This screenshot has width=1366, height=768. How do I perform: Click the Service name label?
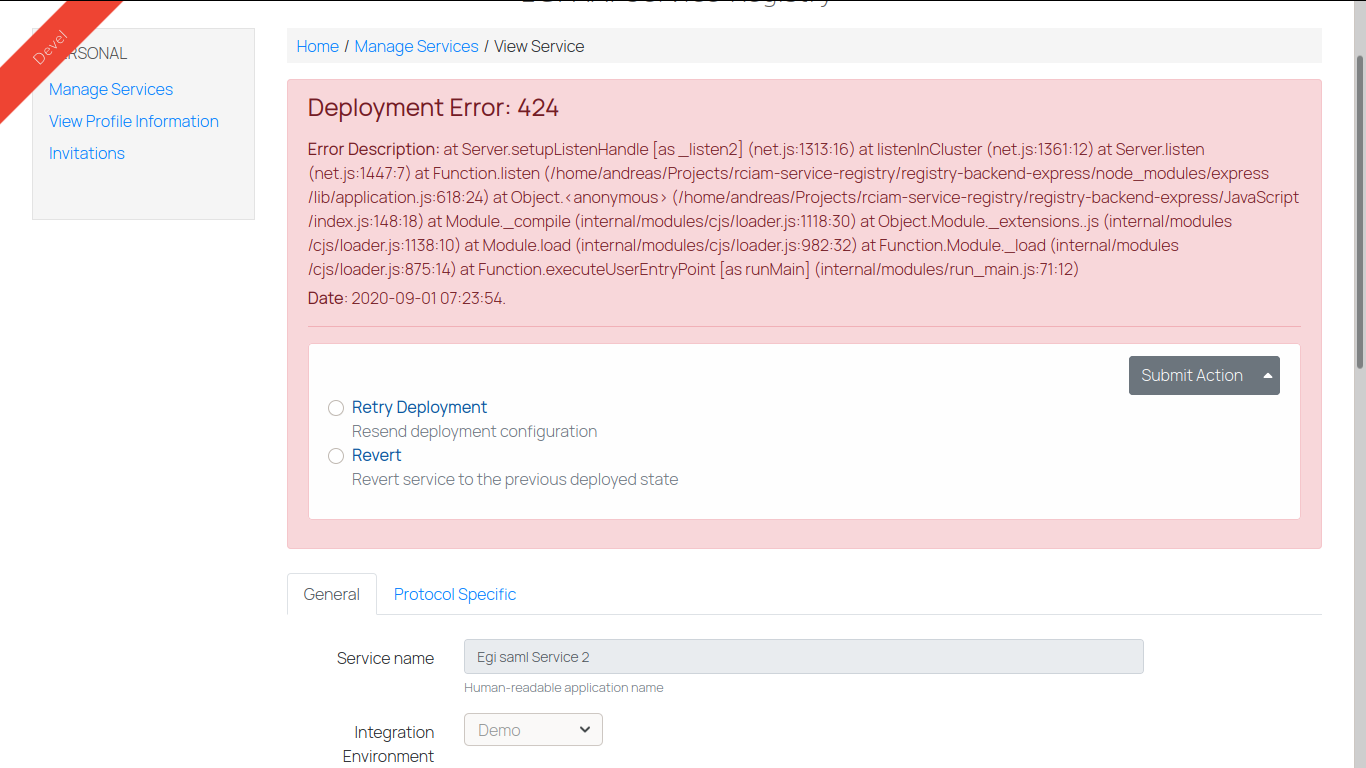coord(386,658)
